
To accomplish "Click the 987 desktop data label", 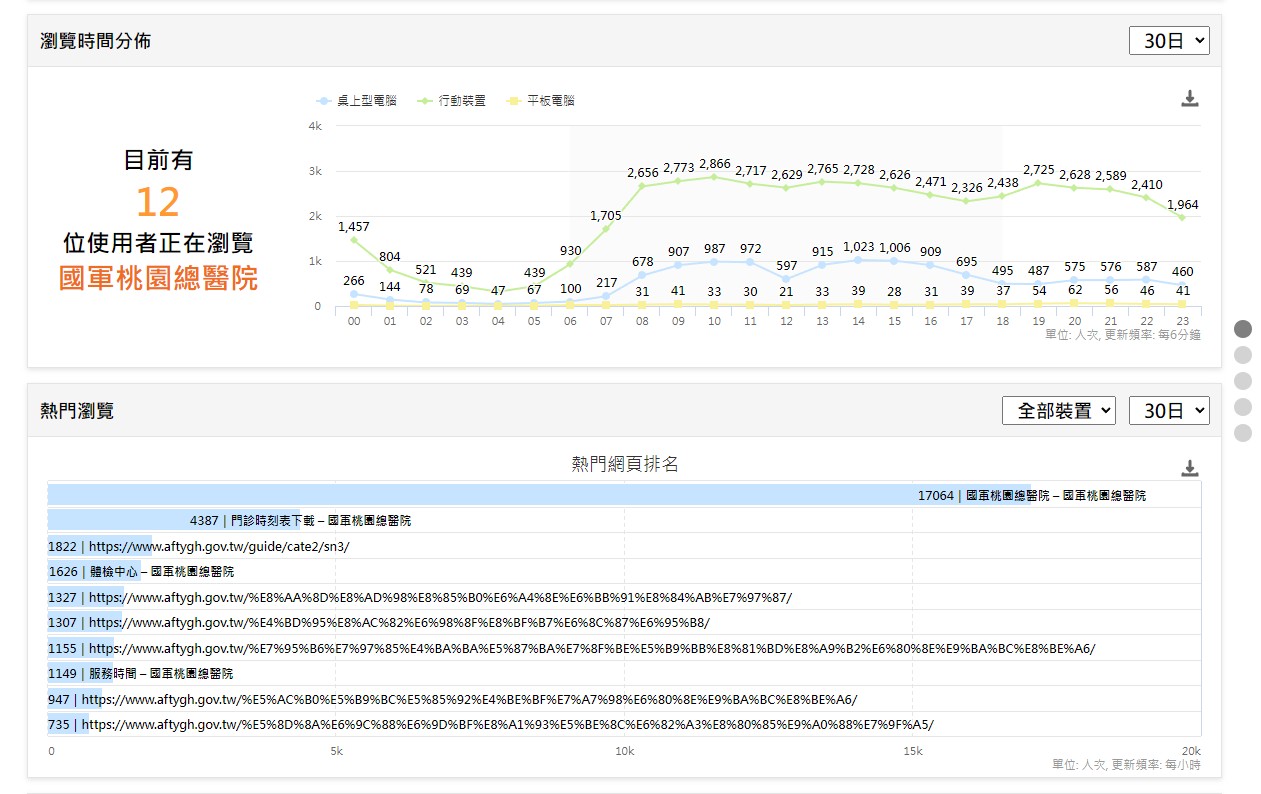I will pyautogui.click(x=715, y=249).
